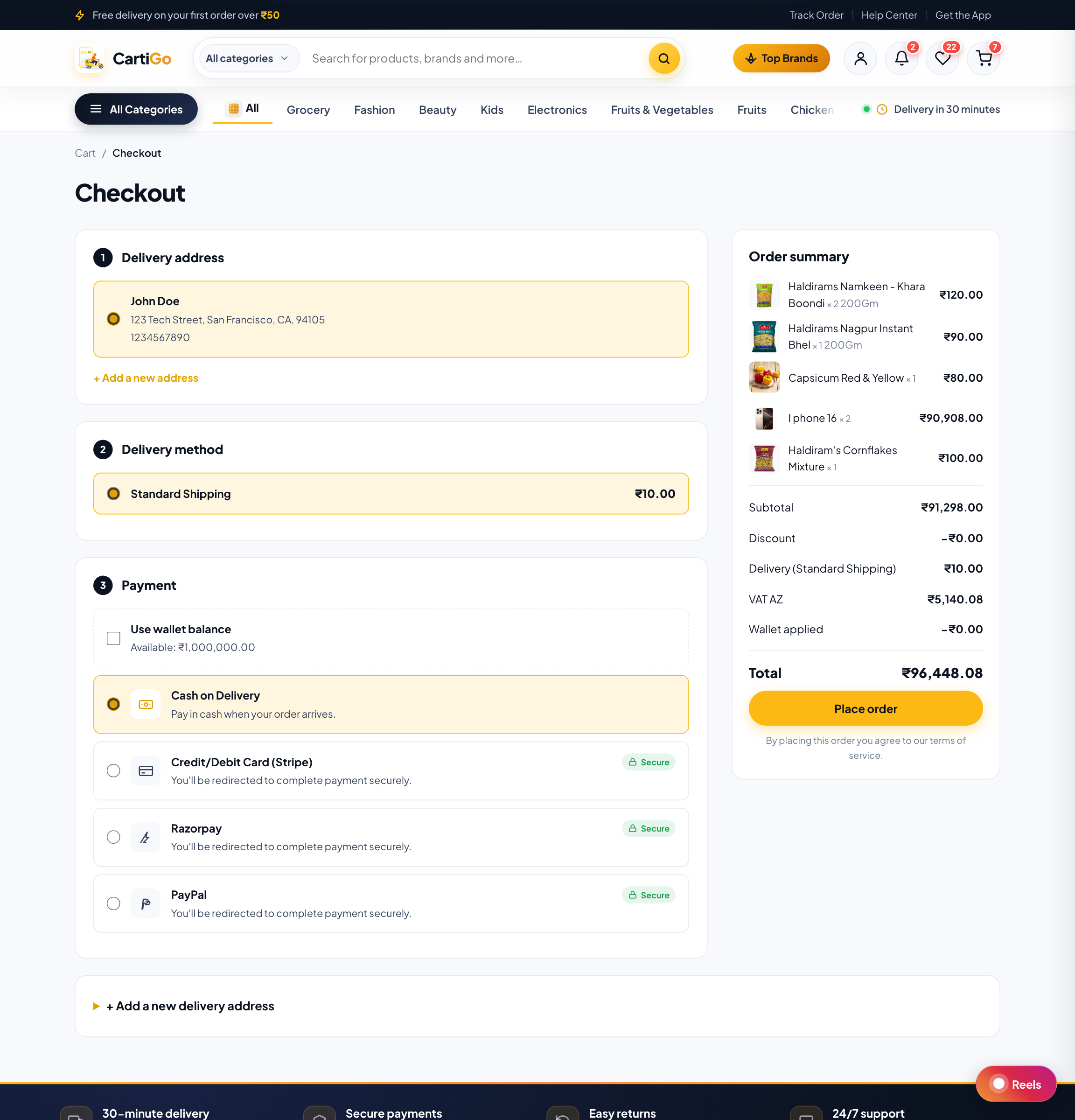
Task: Select the Standard Shipping radio button
Action: [114, 494]
